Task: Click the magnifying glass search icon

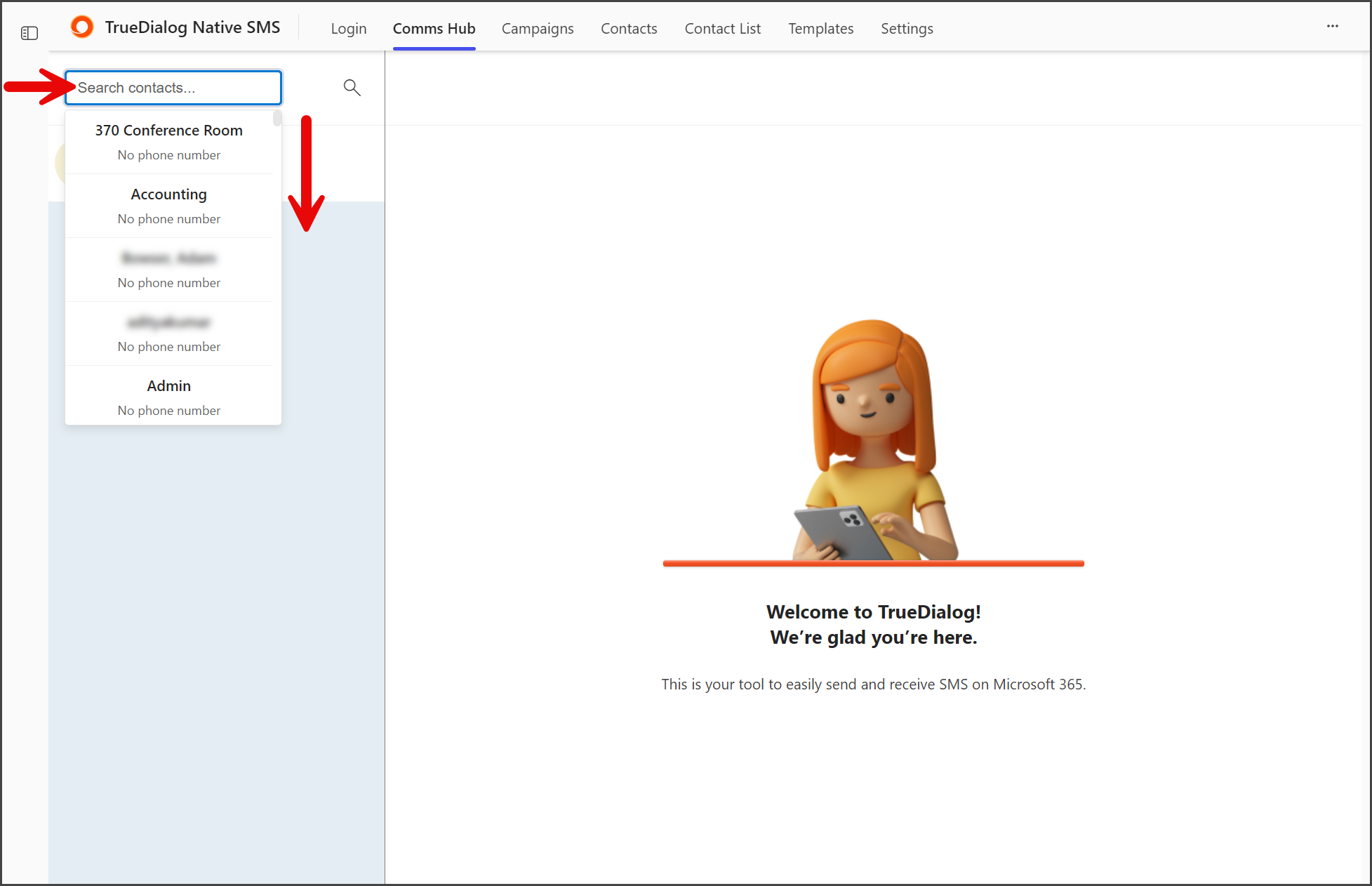Action: (x=352, y=88)
